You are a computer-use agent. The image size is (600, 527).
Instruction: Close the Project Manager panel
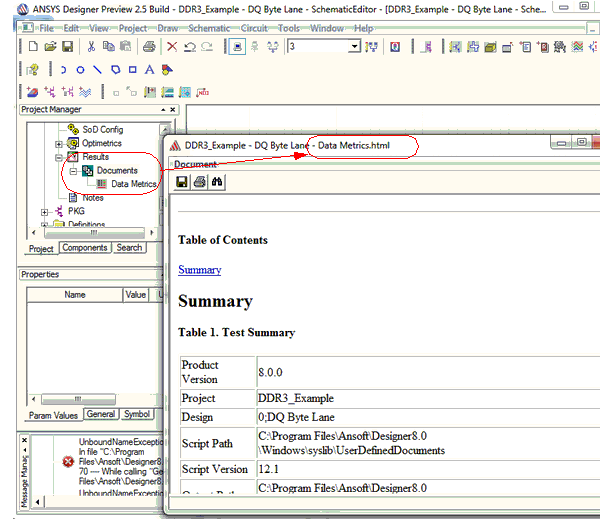coord(173,109)
